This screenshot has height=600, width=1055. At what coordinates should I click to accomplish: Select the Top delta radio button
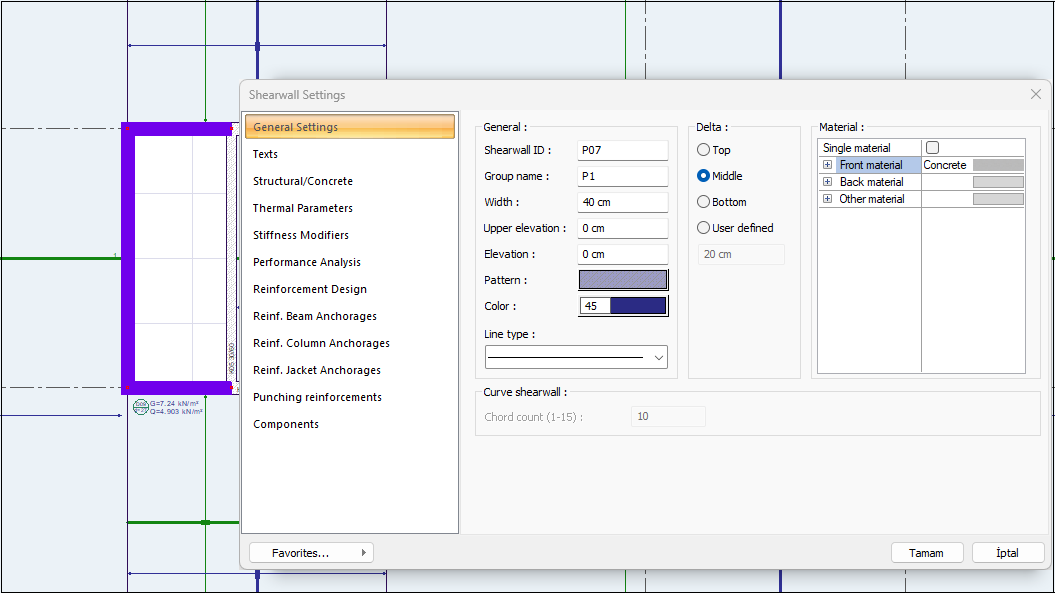tap(704, 150)
